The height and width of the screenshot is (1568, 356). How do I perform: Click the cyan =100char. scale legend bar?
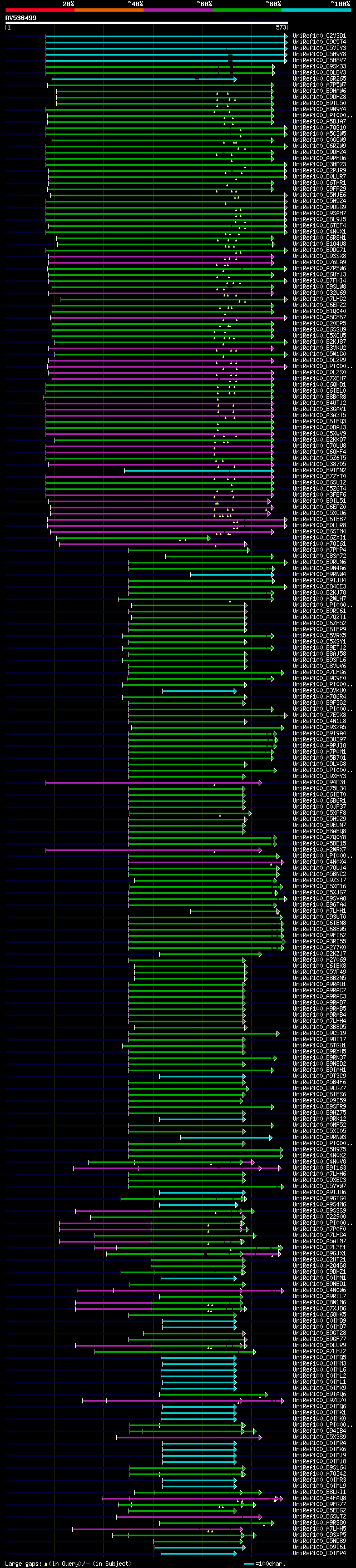(x=248, y=1564)
